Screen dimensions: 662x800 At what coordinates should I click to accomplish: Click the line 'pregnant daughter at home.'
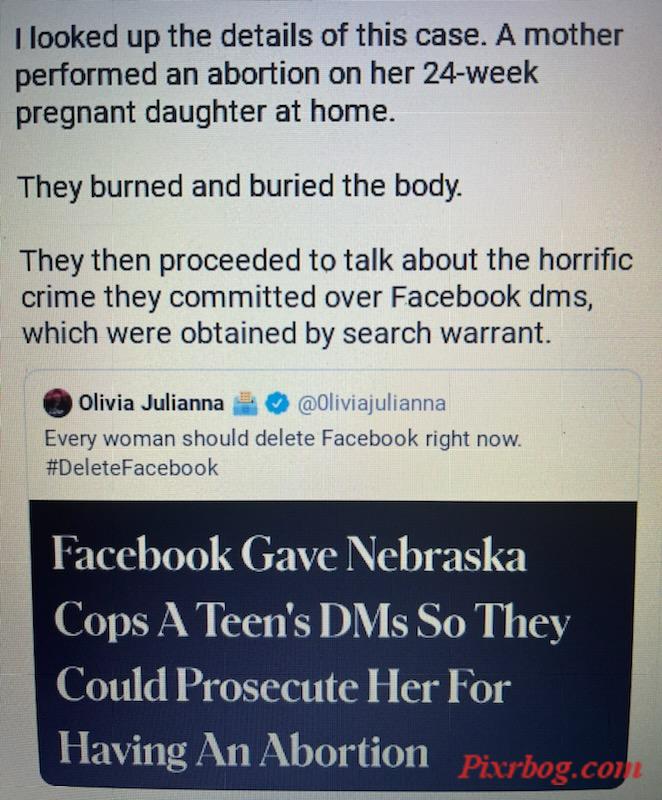coord(205,112)
